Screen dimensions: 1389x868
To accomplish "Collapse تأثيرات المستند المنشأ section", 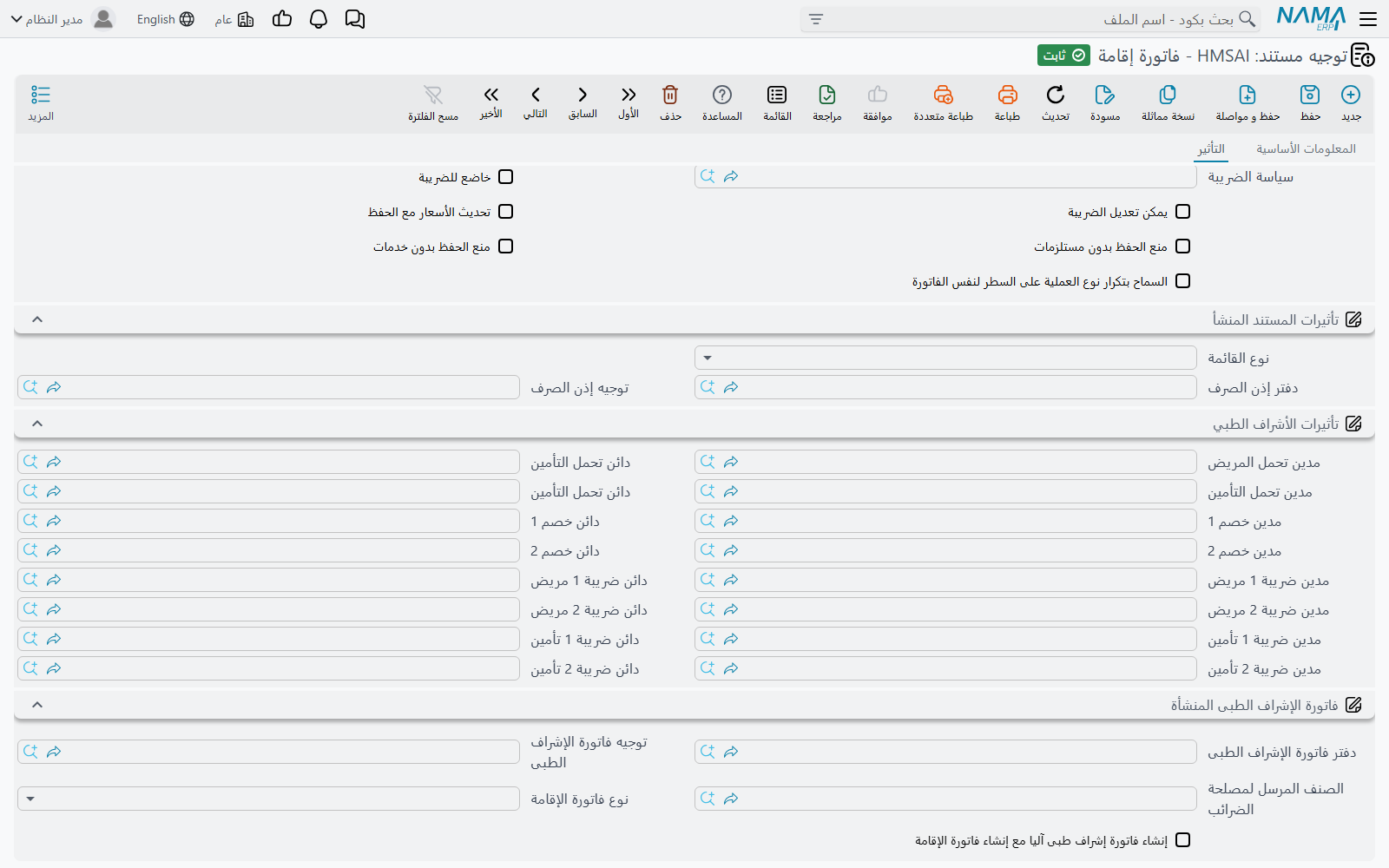I will (37, 319).
